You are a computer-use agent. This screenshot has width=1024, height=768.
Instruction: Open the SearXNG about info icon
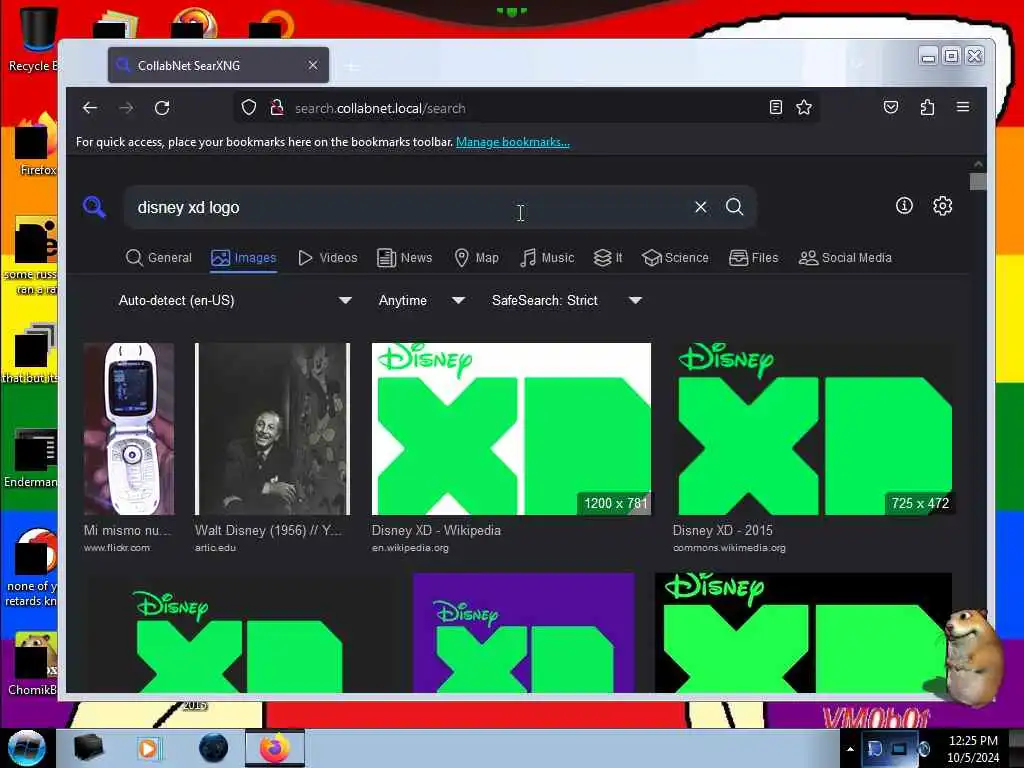click(904, 206)
